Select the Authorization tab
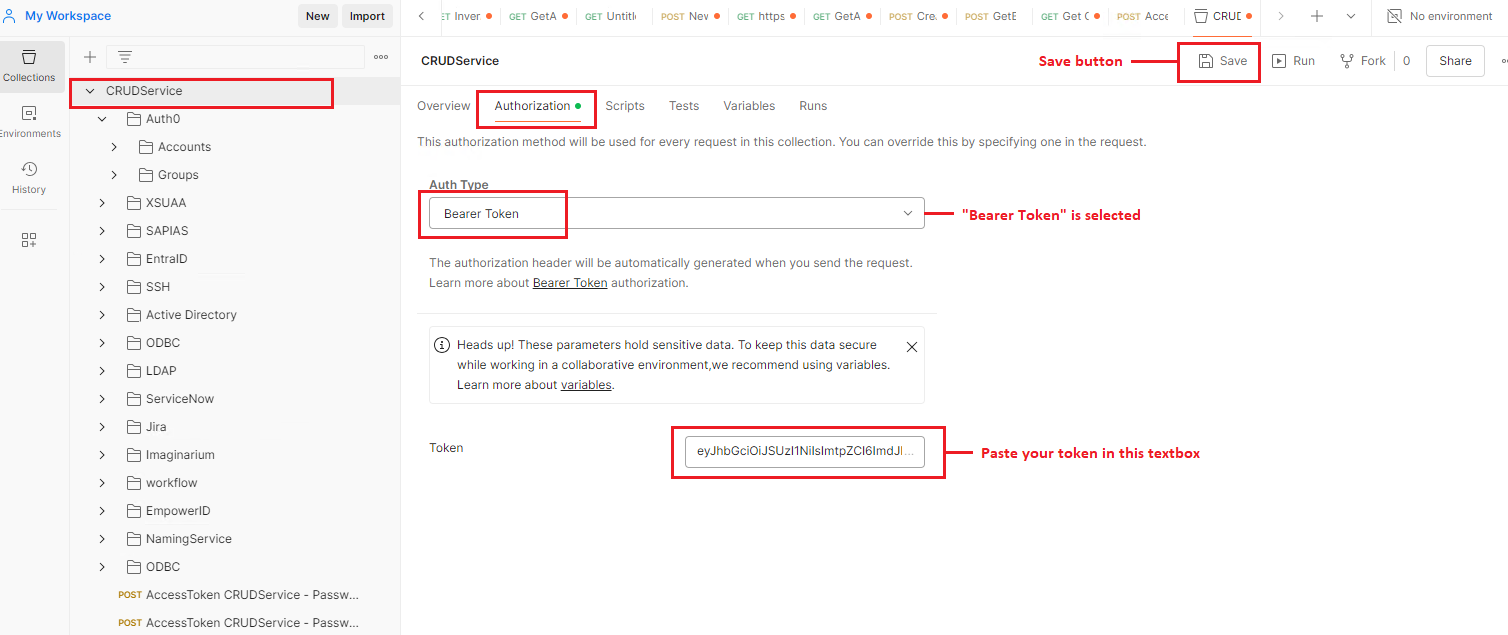Viewport: 1508px width, 635px height. pyautogui.click(x=538, y=106)
